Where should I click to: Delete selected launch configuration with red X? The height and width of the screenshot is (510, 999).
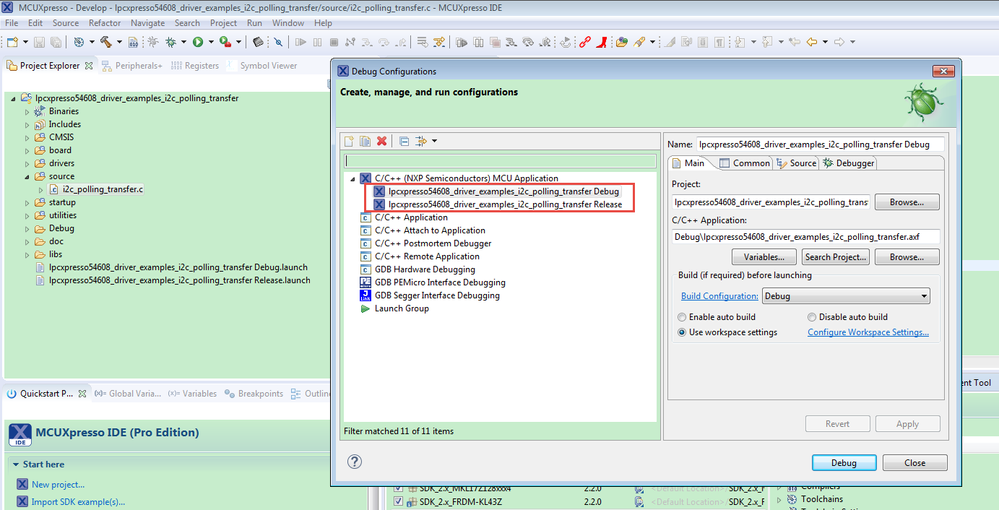pyautogui.click(x=382, y=141)
